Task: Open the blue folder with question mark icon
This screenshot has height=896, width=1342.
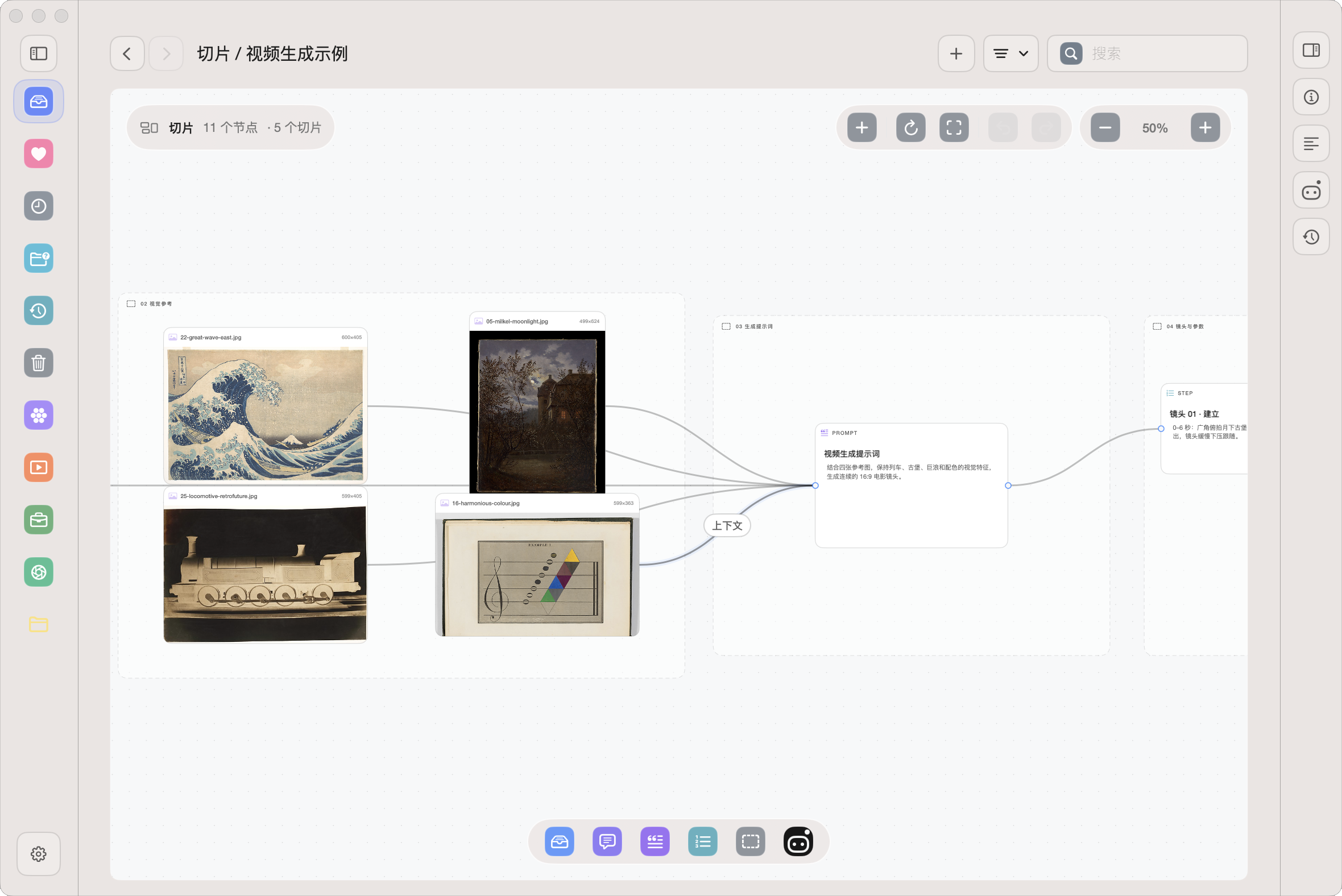Action: tap(38, 258)
